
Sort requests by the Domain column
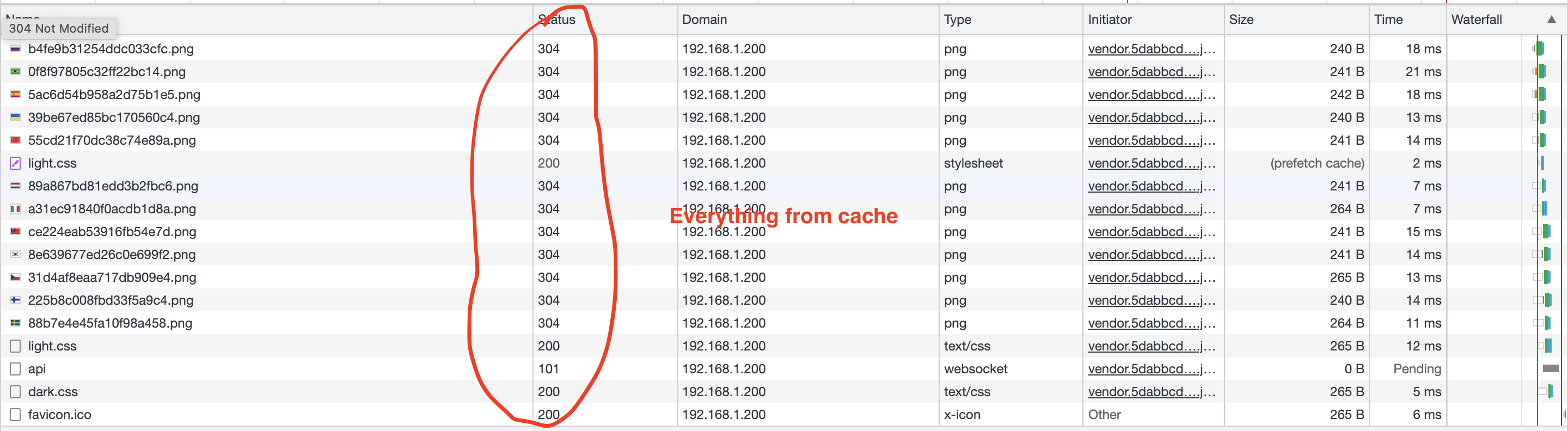point(808,20)
